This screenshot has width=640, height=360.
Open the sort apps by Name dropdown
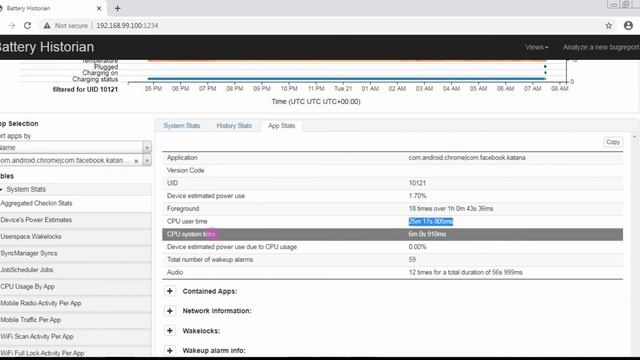point(76,147)
